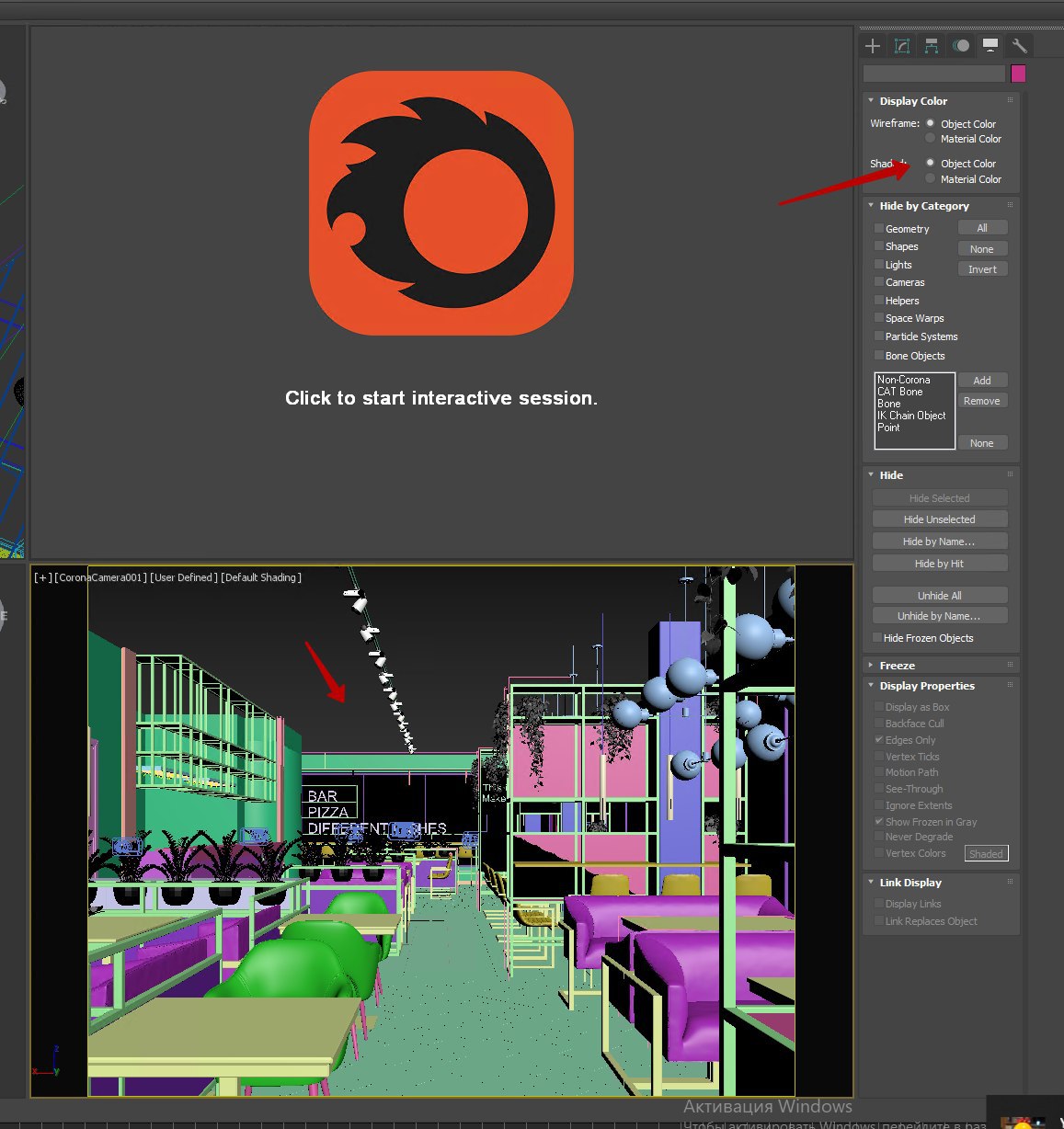Click the Add button beside category list
The height and width of the screenshot is (1129, 1064).
tap(982, 381)
